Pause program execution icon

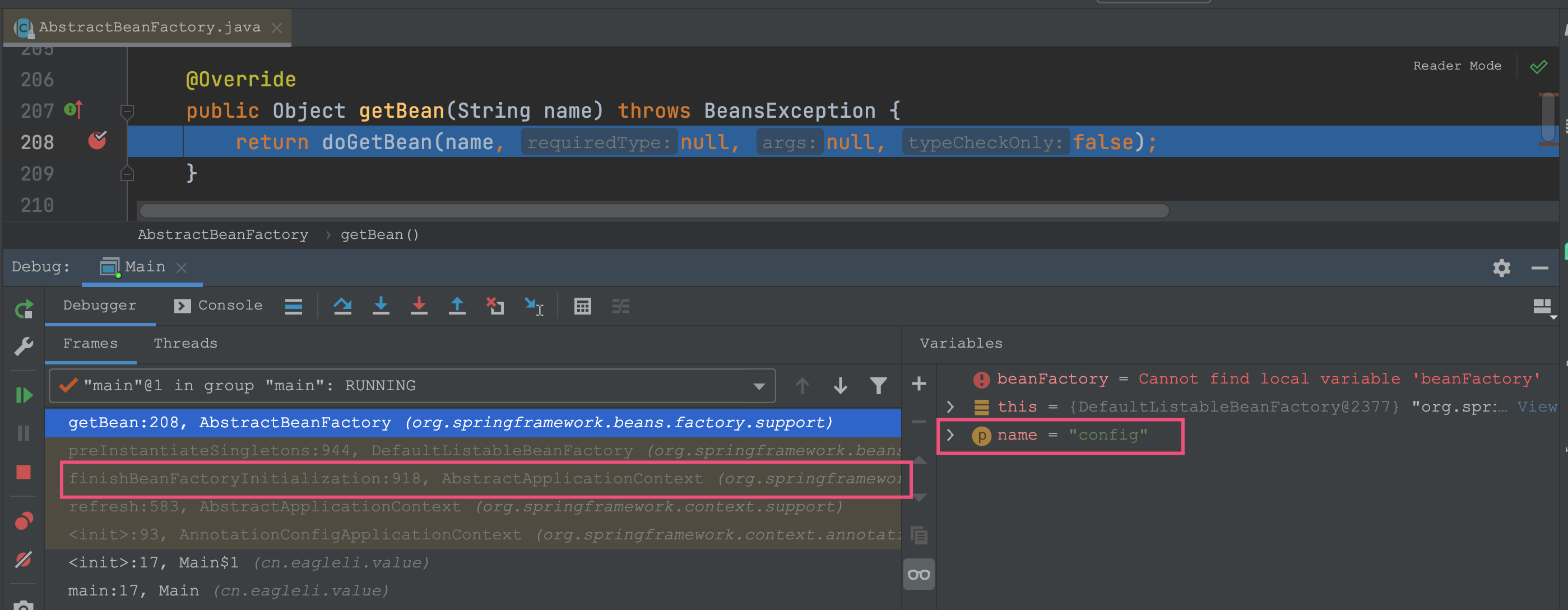tap(24, 433)
